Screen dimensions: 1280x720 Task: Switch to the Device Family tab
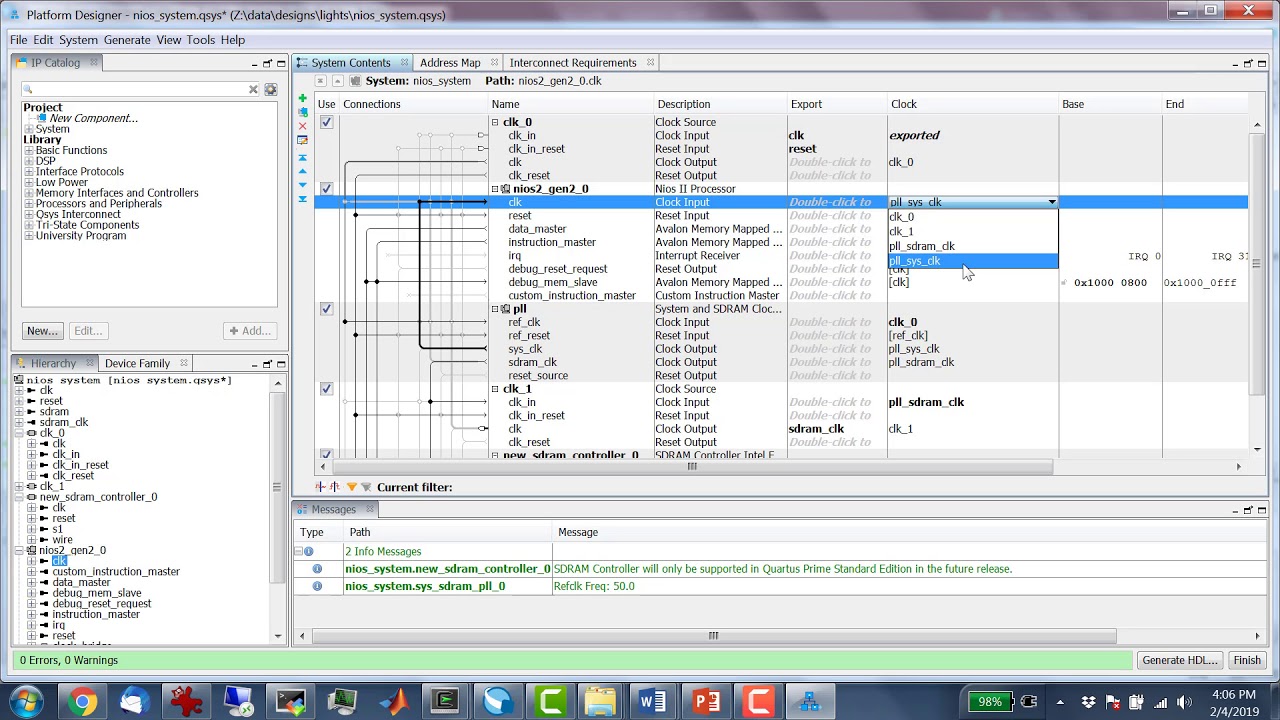point(137,363)
